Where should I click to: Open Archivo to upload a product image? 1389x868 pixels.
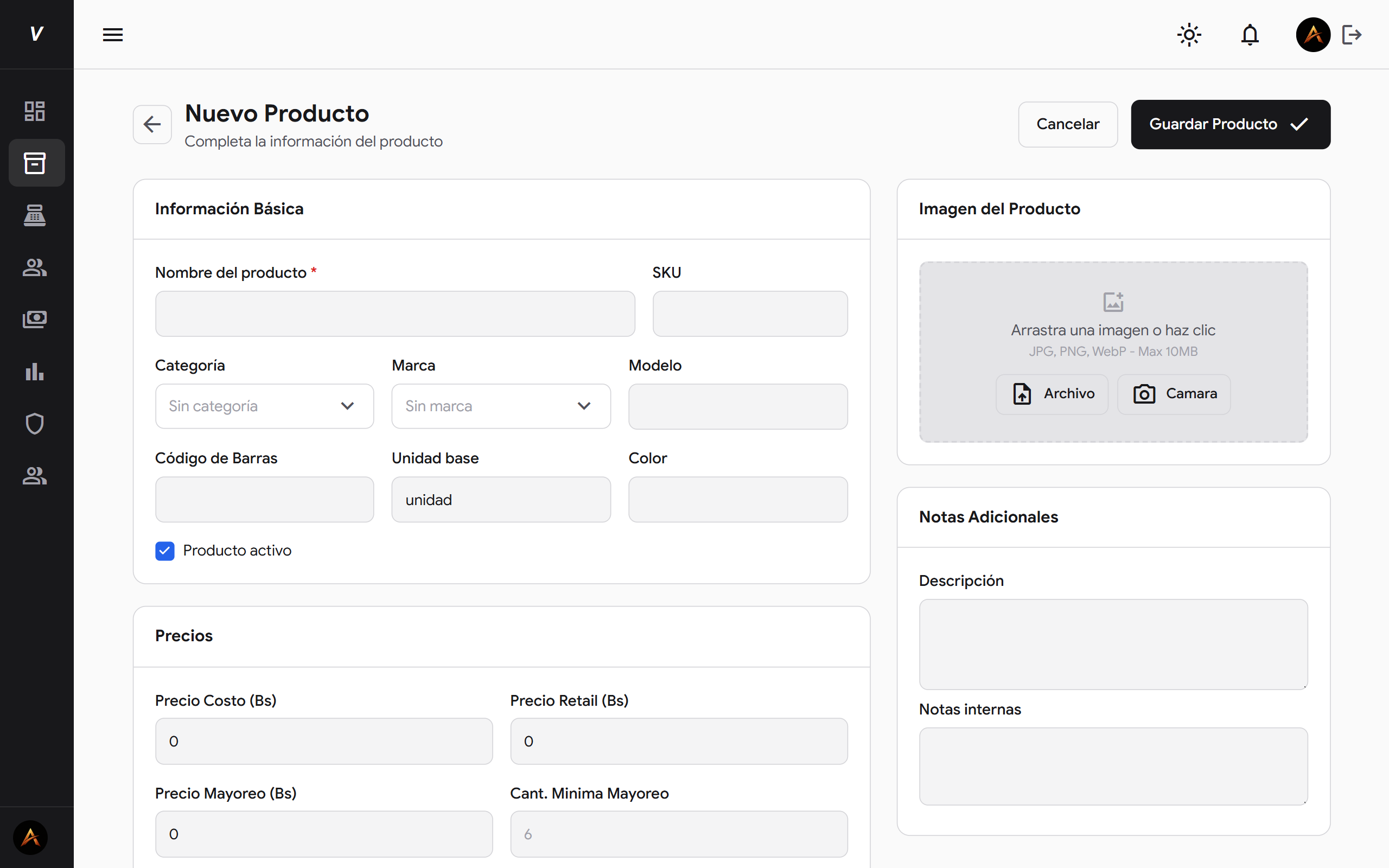coord(1052,394)
